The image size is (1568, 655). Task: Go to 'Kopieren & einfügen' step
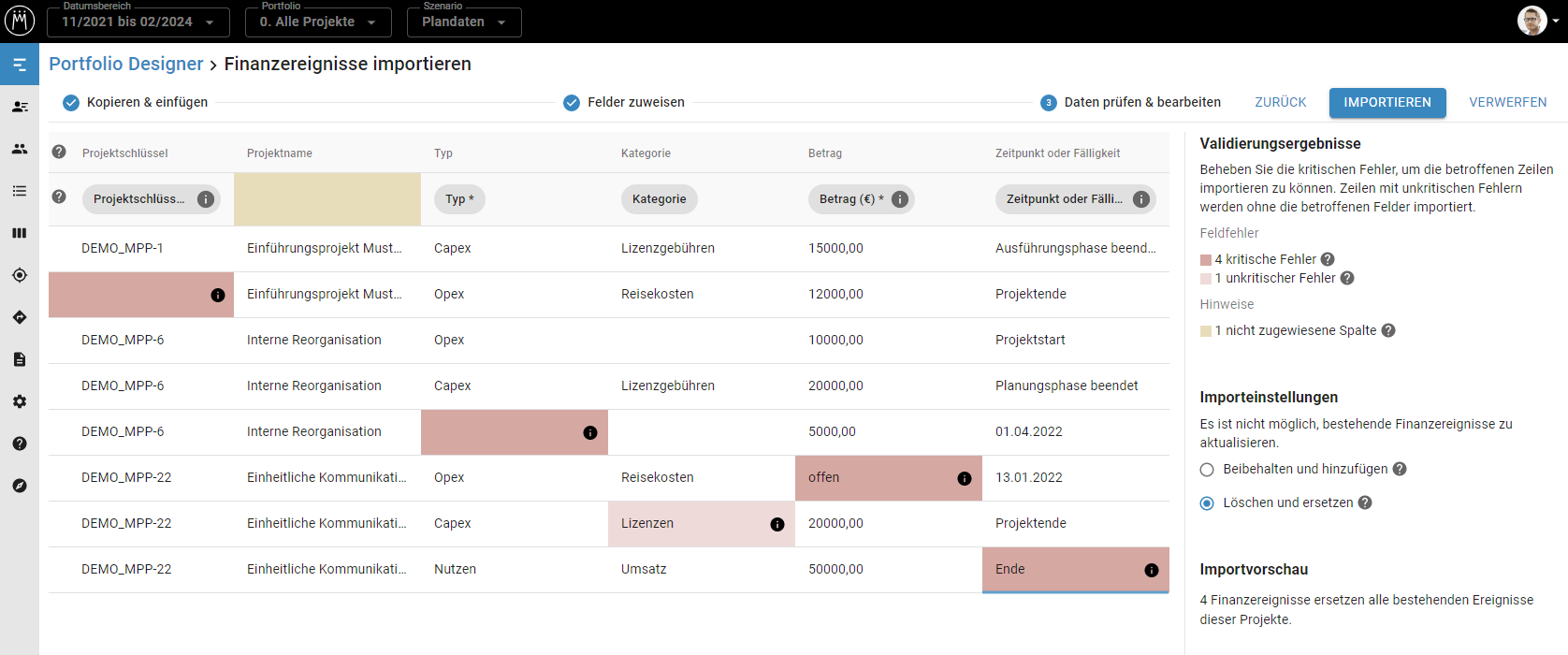point(136,102)
